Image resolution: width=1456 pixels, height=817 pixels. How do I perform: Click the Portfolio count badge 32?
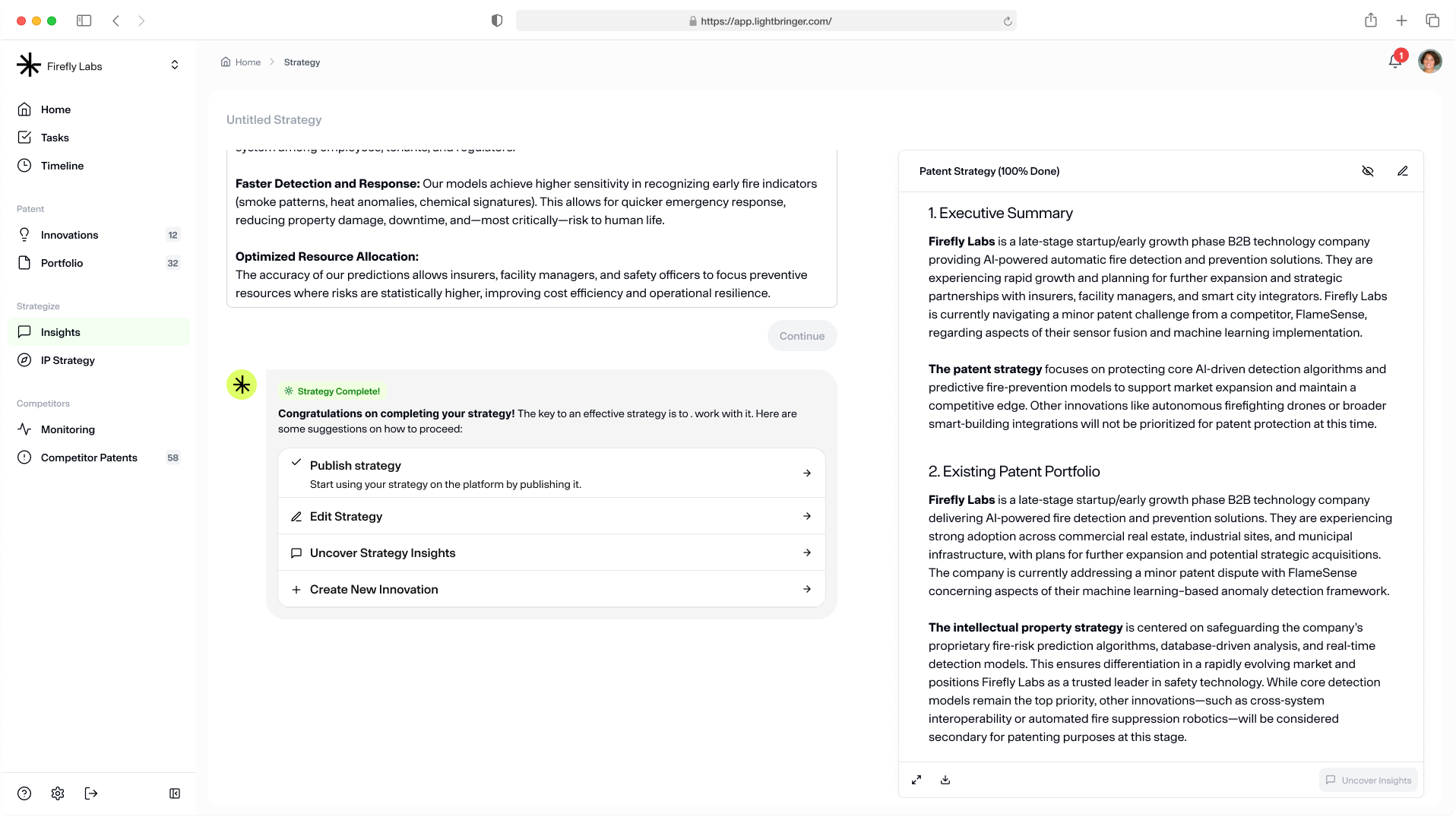coord(173,263)
